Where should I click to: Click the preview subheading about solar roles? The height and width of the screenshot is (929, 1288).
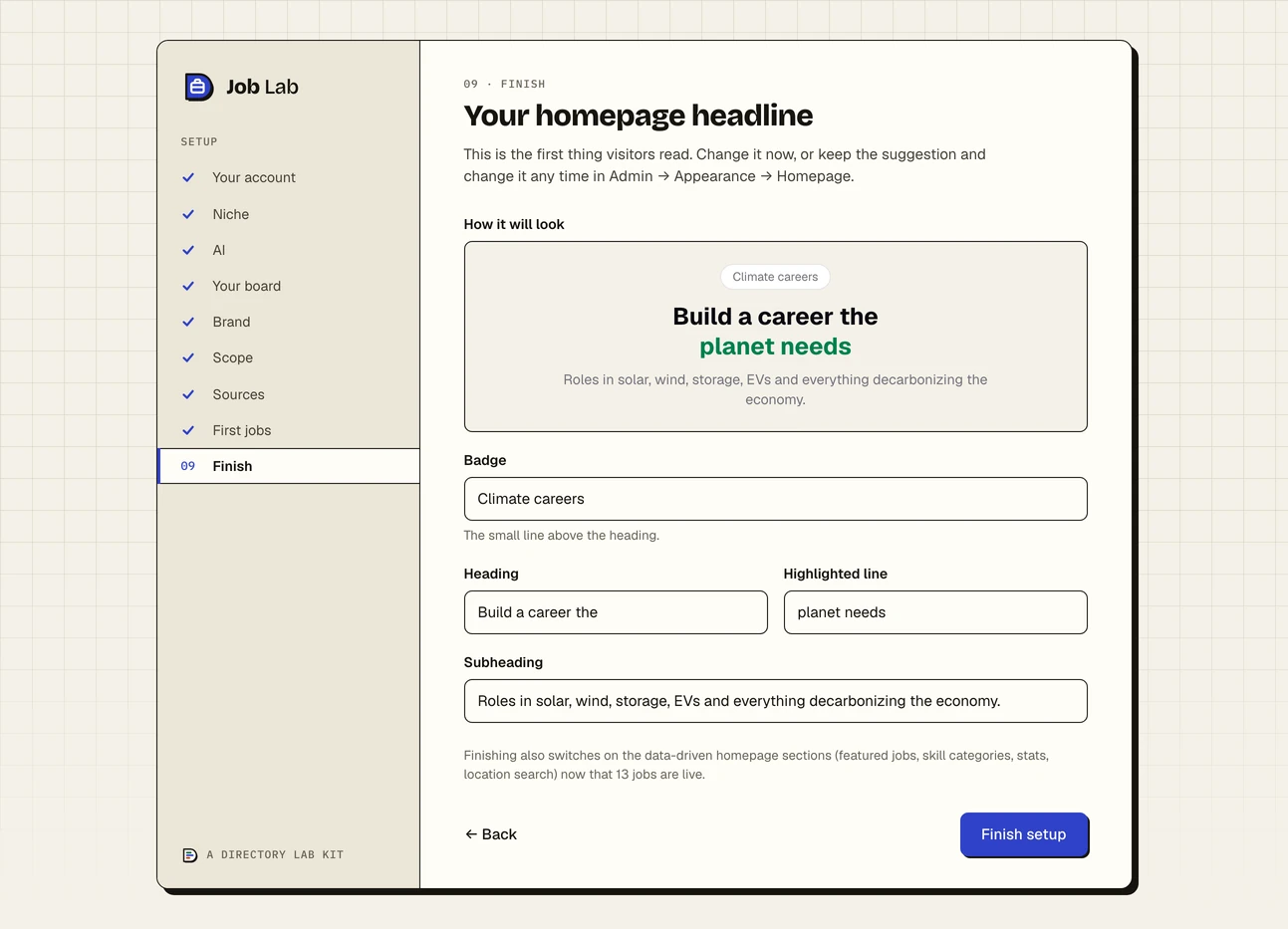coord(775,389)
